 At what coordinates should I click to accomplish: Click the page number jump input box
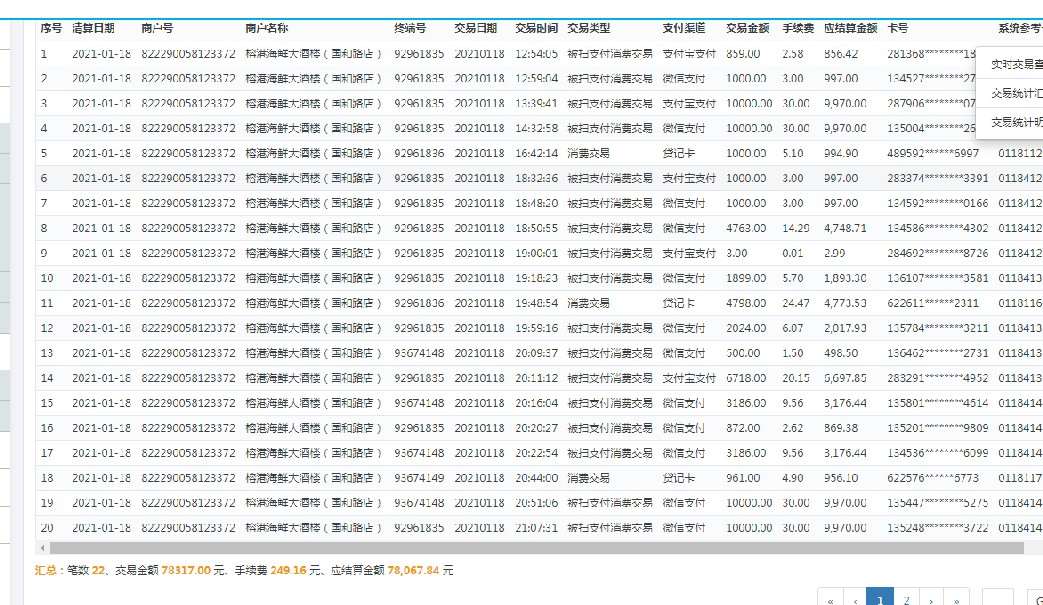click(998, 599)
